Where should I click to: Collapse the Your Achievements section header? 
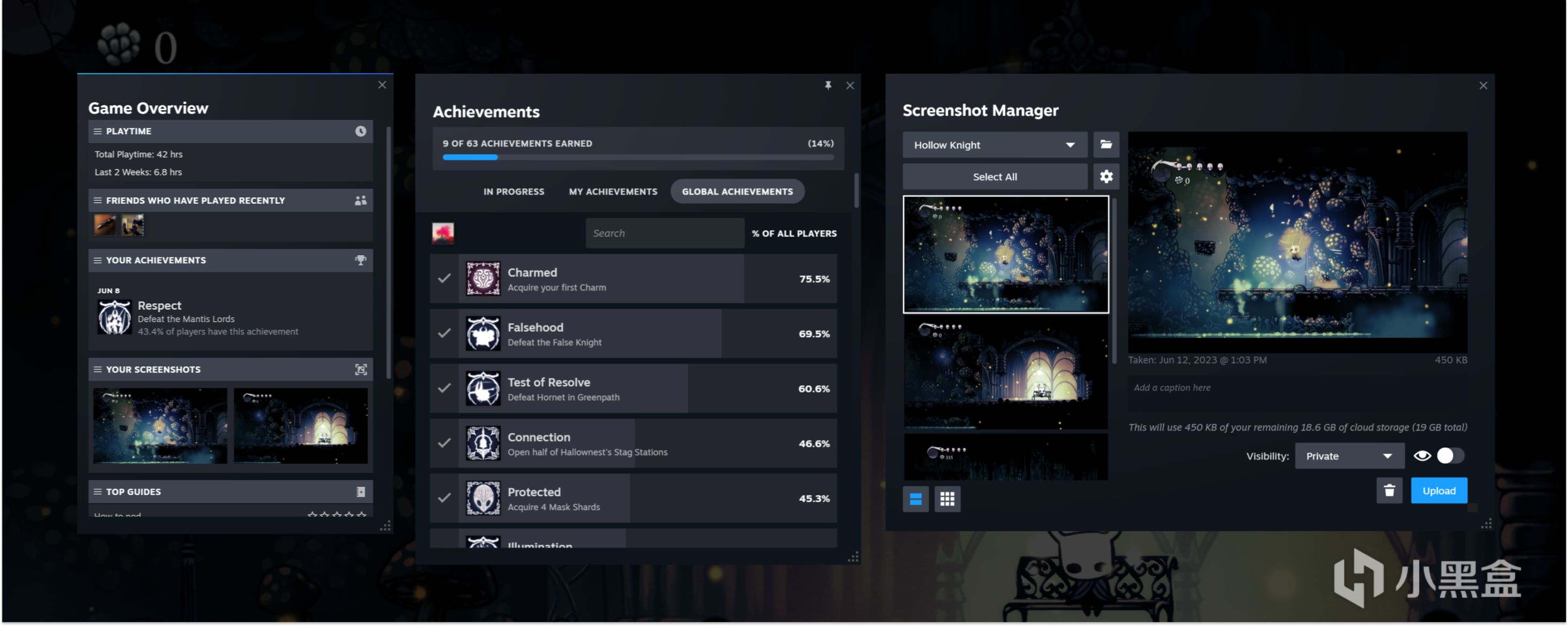230,260
